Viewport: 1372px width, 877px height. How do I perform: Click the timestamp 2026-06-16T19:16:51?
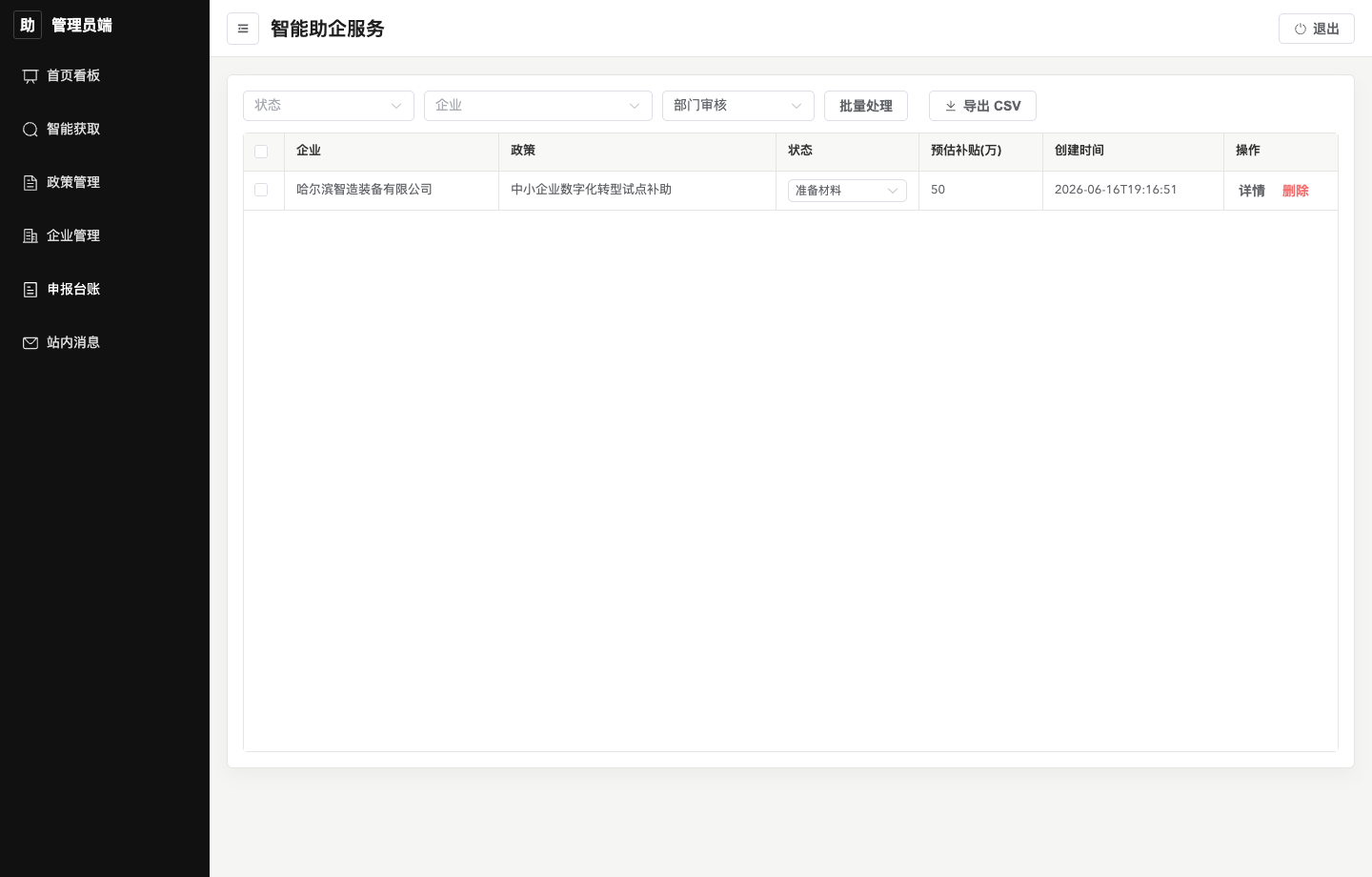(1116, 190)
